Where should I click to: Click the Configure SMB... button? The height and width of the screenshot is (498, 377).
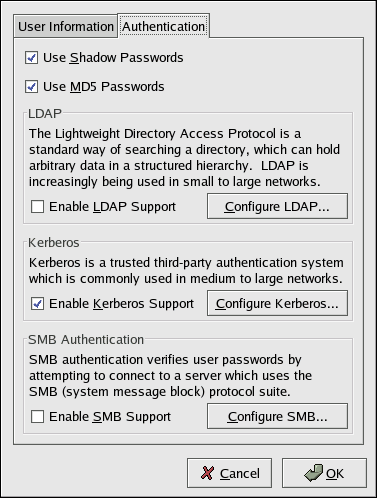click(277, 416)
